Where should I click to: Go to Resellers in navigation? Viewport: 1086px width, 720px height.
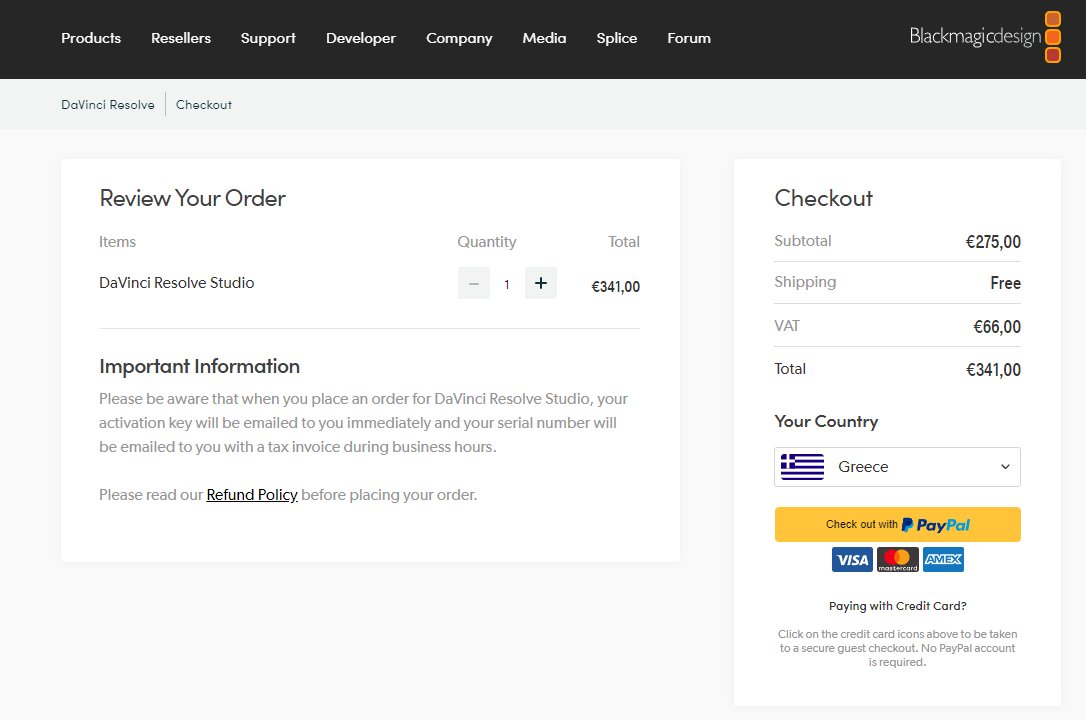point(181,38)
